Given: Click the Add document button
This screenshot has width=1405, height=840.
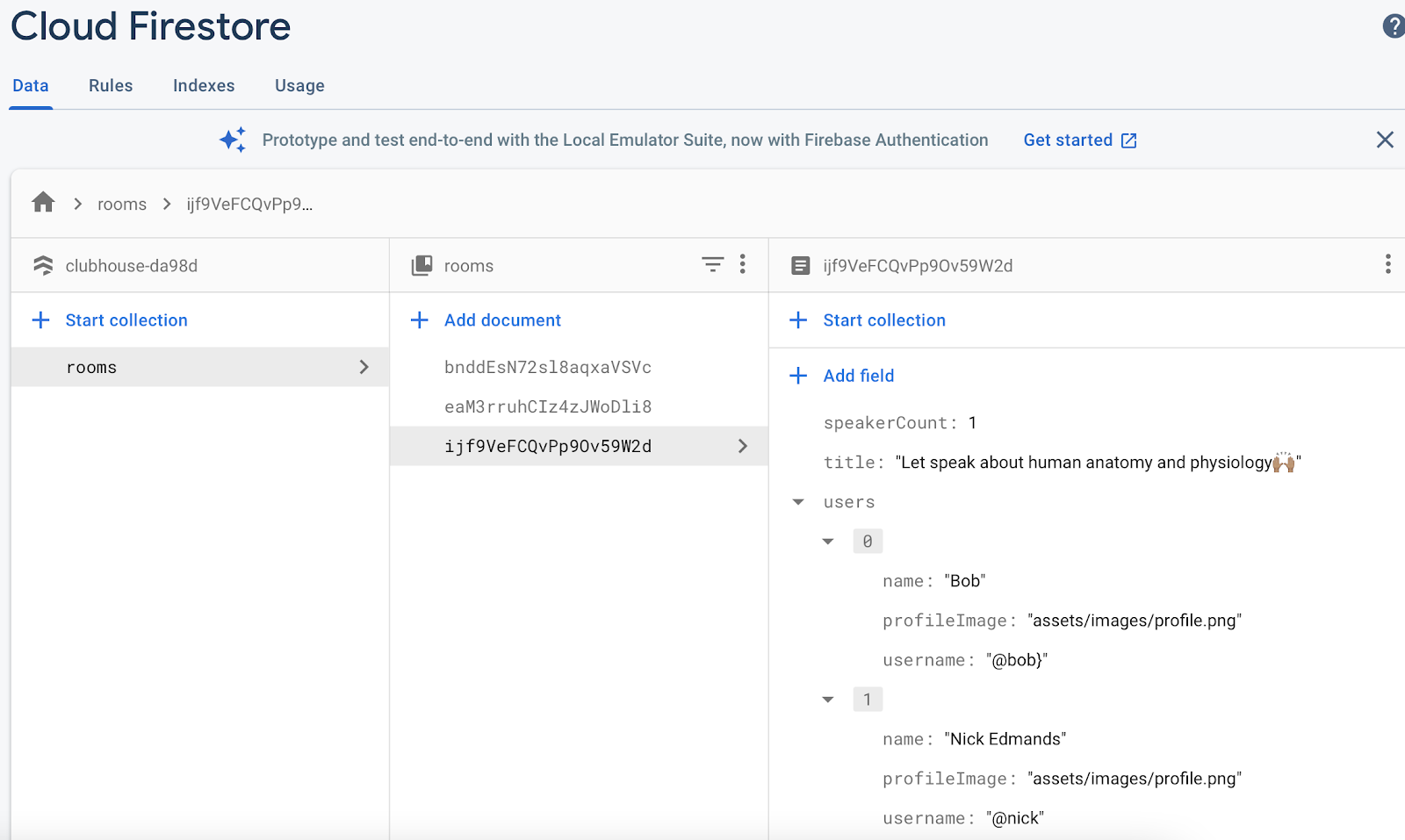Looking at the screenshot, I should click(502, 320).
